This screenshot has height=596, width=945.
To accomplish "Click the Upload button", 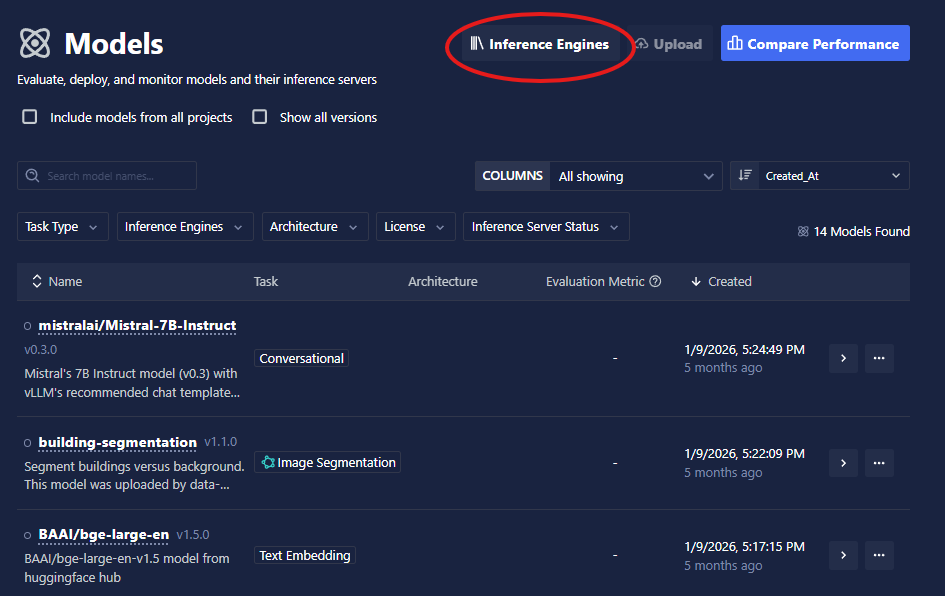I will point(669,44).
